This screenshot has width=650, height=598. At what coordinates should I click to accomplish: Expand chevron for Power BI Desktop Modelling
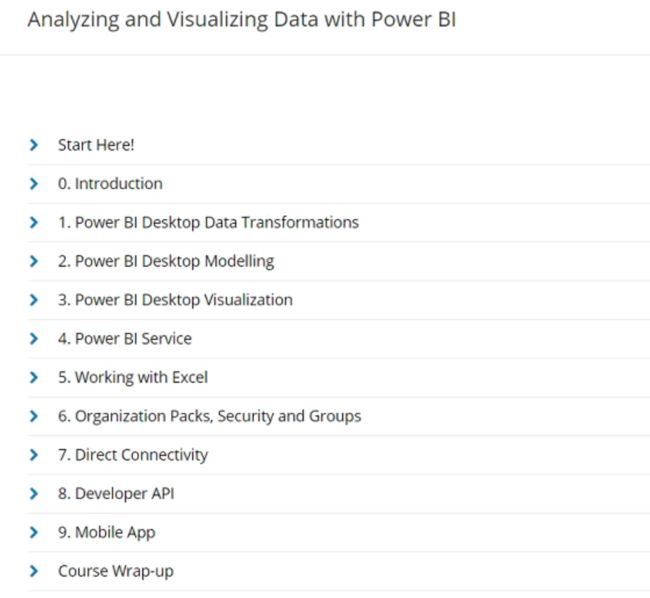coord(34,261)
